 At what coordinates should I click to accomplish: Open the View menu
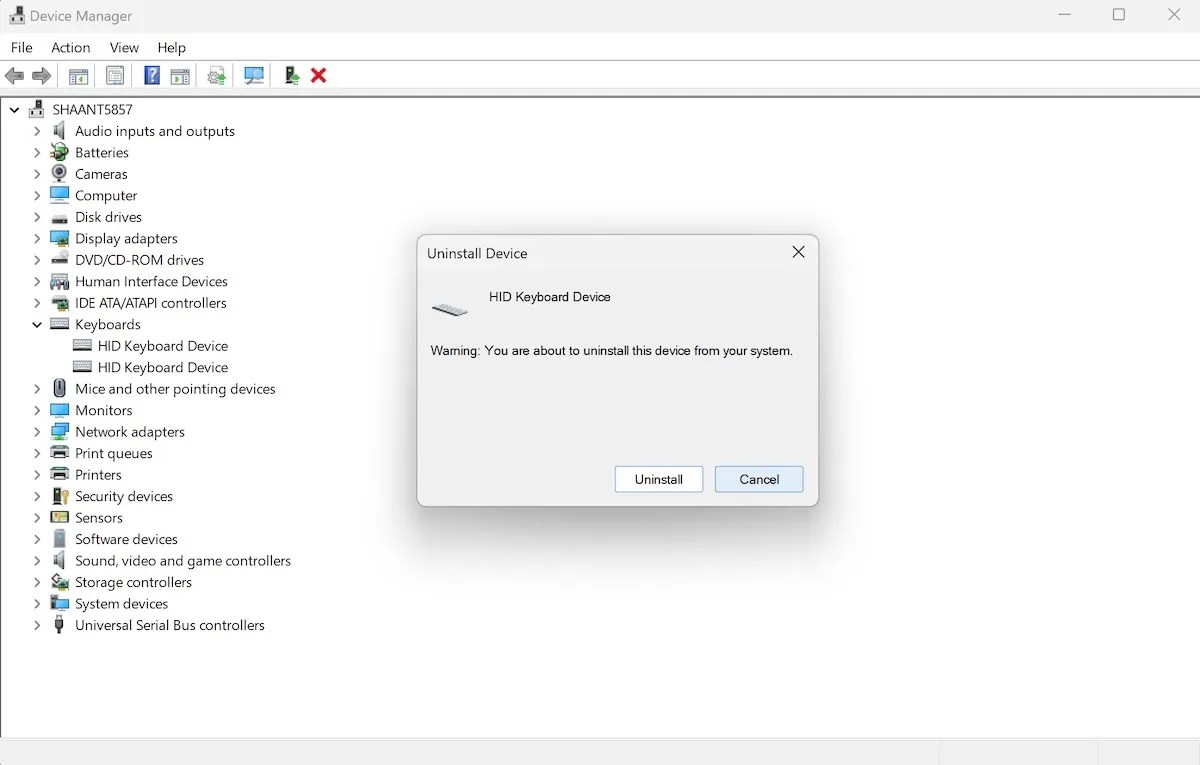click(124, 47)
